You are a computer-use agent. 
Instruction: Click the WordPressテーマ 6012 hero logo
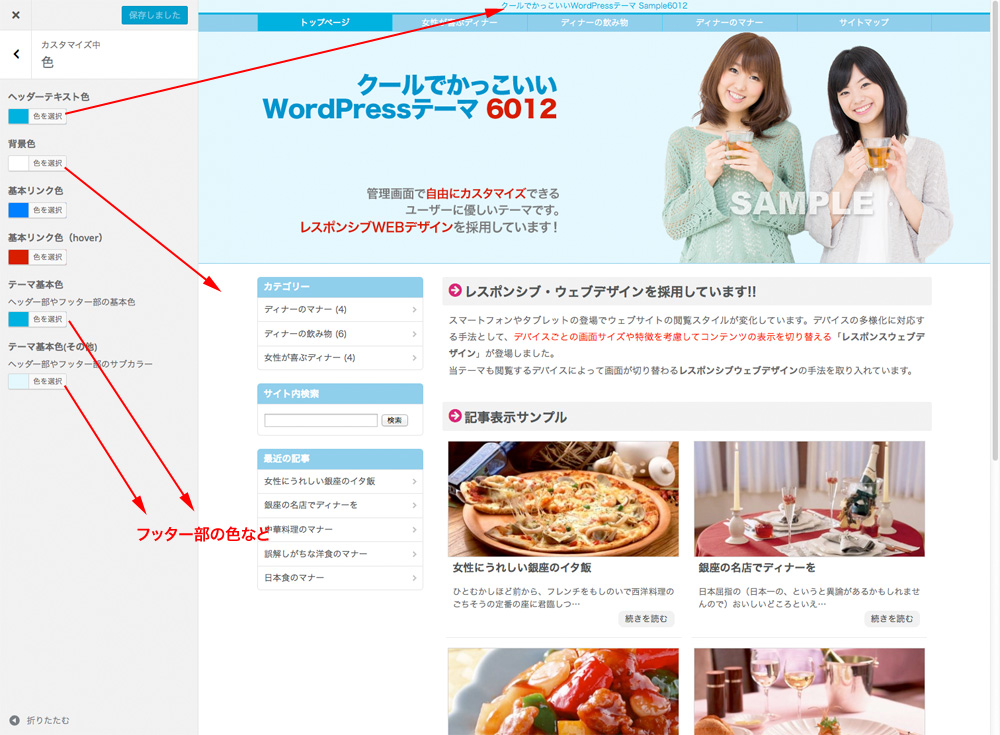410,97
